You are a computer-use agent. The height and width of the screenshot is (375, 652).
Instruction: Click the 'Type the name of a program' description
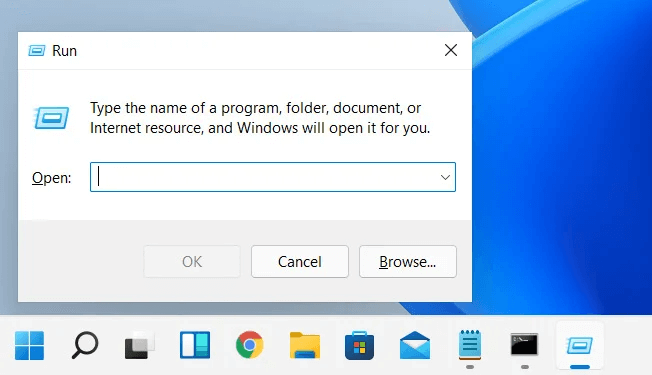pyautogui.click(x=260, y=118)
